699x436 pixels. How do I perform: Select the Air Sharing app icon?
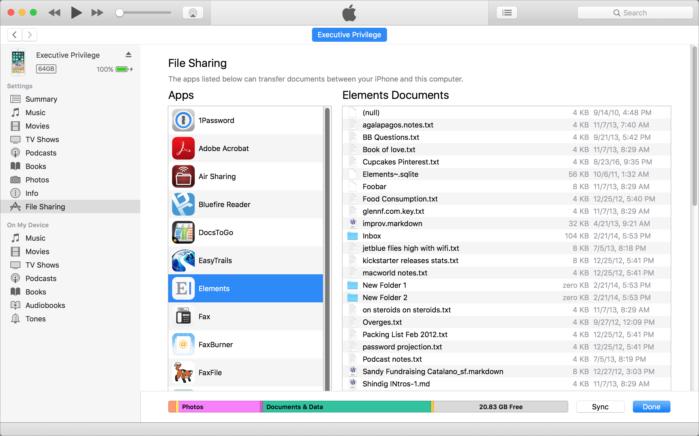pos(183,177)
